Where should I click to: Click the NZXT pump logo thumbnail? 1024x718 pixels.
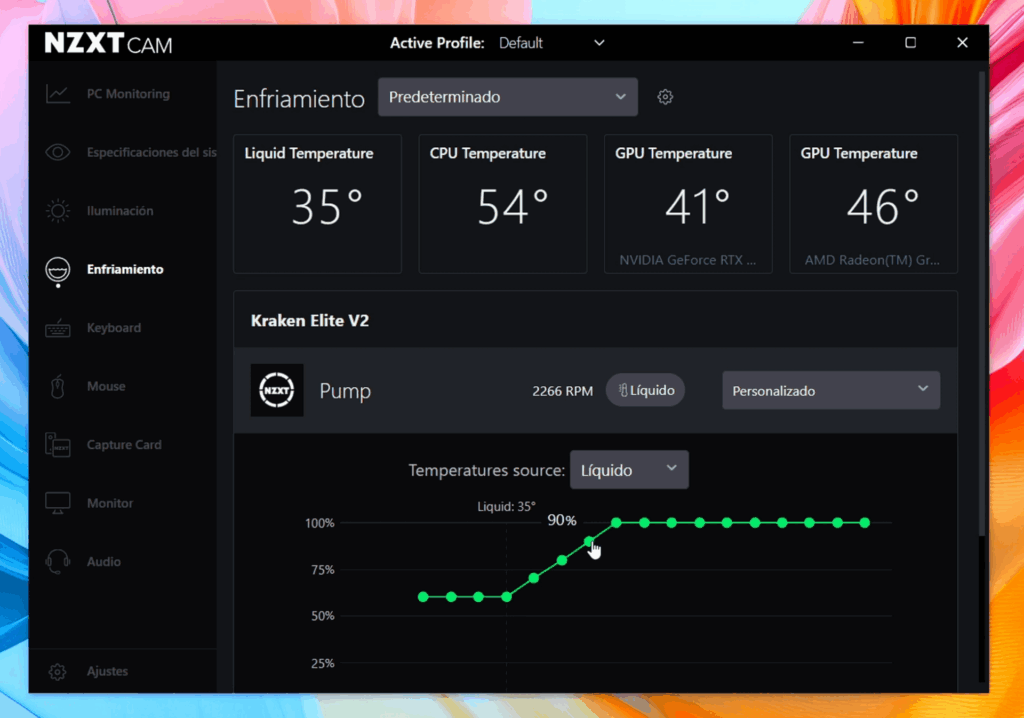pyautogui.click(x=277, y=390)
